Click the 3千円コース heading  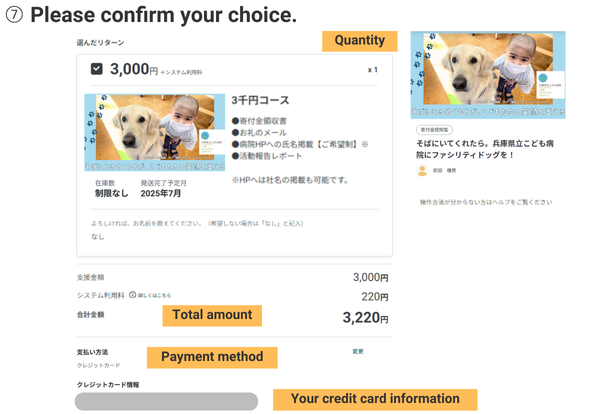click(x=259, y=101)
